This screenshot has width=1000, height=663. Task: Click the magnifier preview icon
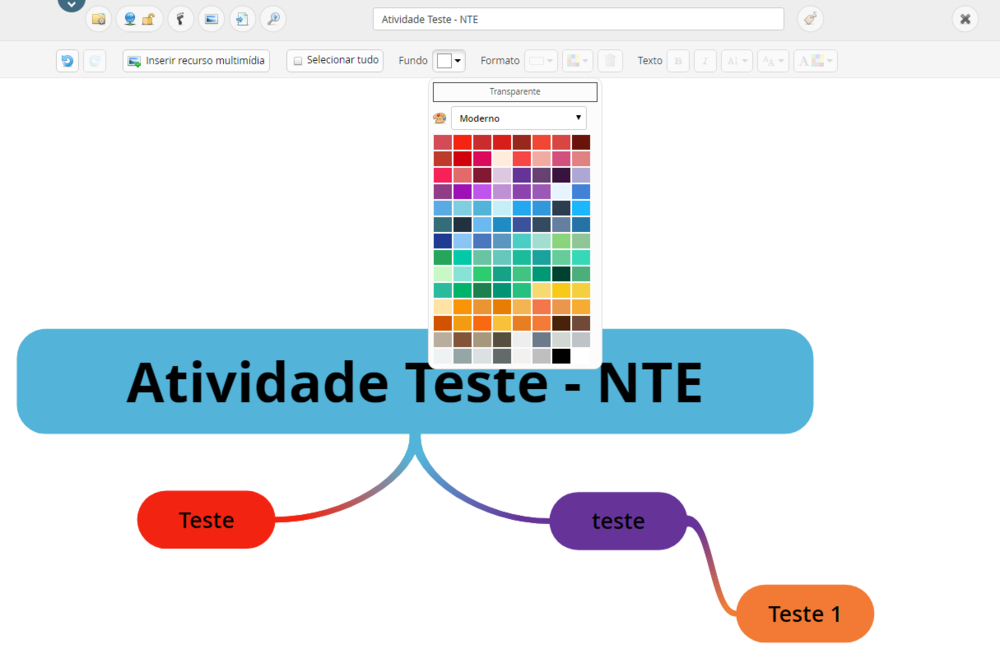tap(273, 19)
